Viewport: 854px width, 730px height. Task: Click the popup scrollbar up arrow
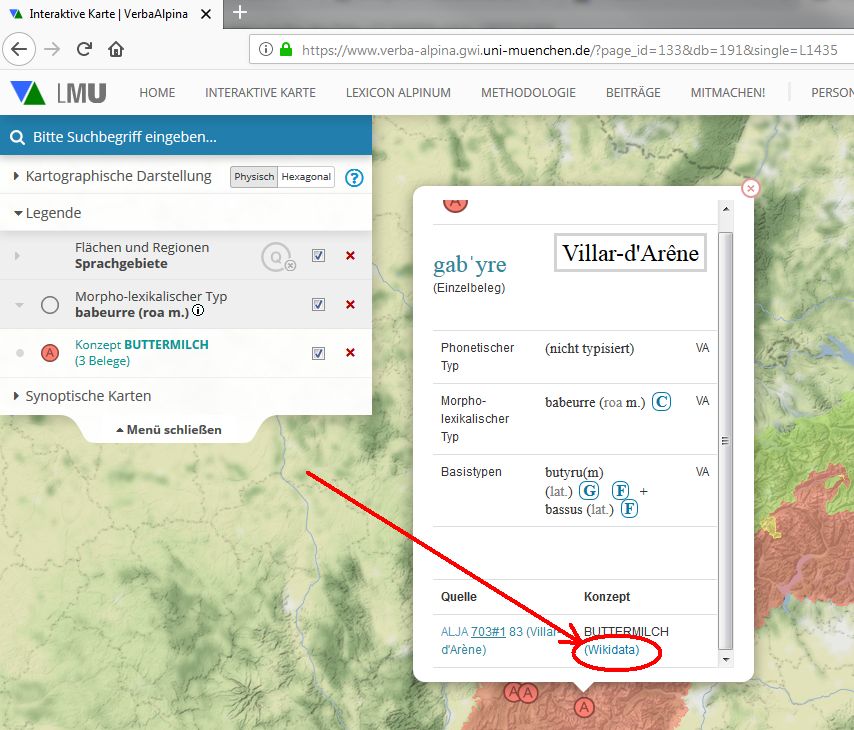click(725, 209)
